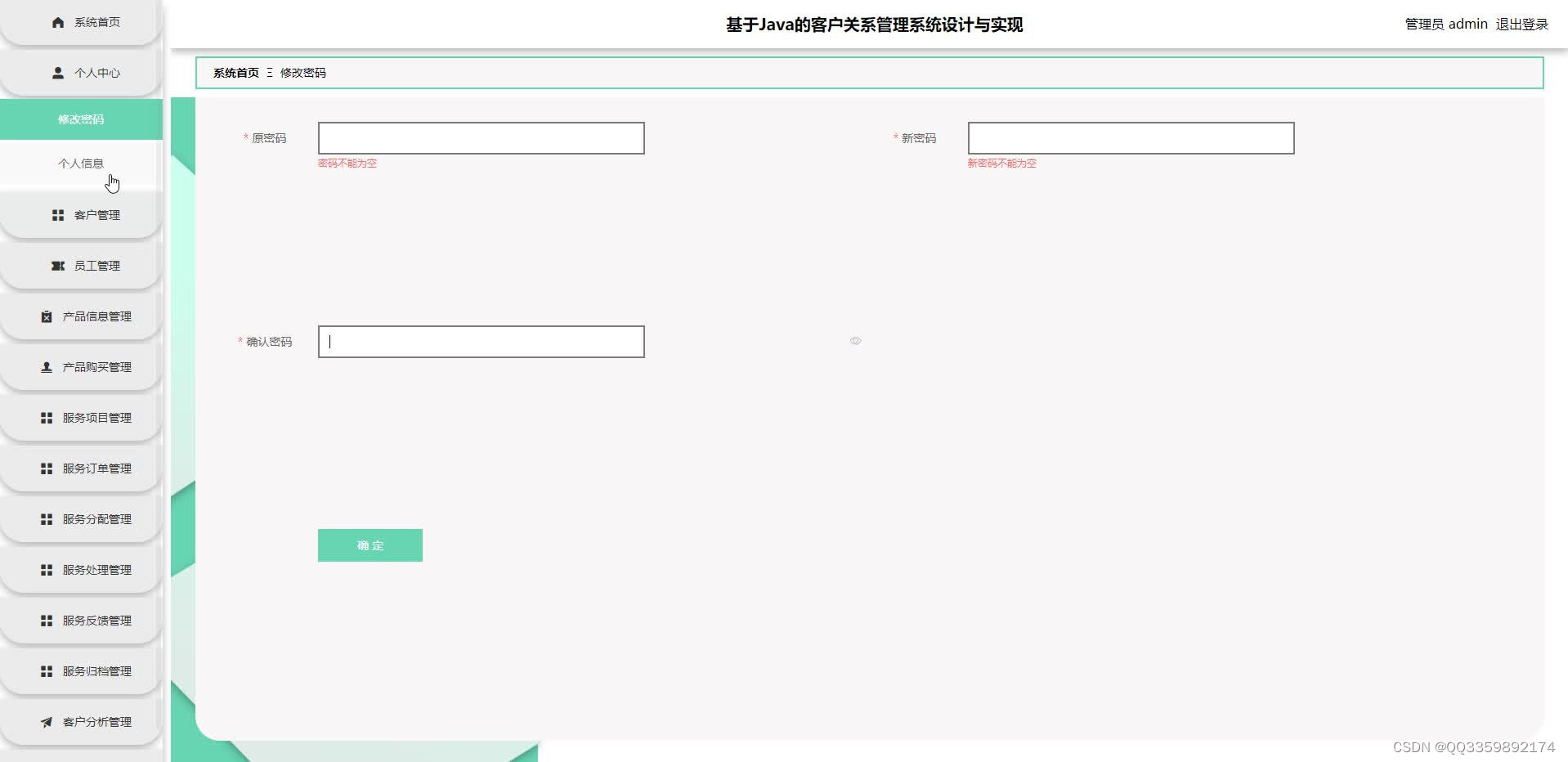
Task: Toggle password visibility eye icon
Action: (855, 341)
